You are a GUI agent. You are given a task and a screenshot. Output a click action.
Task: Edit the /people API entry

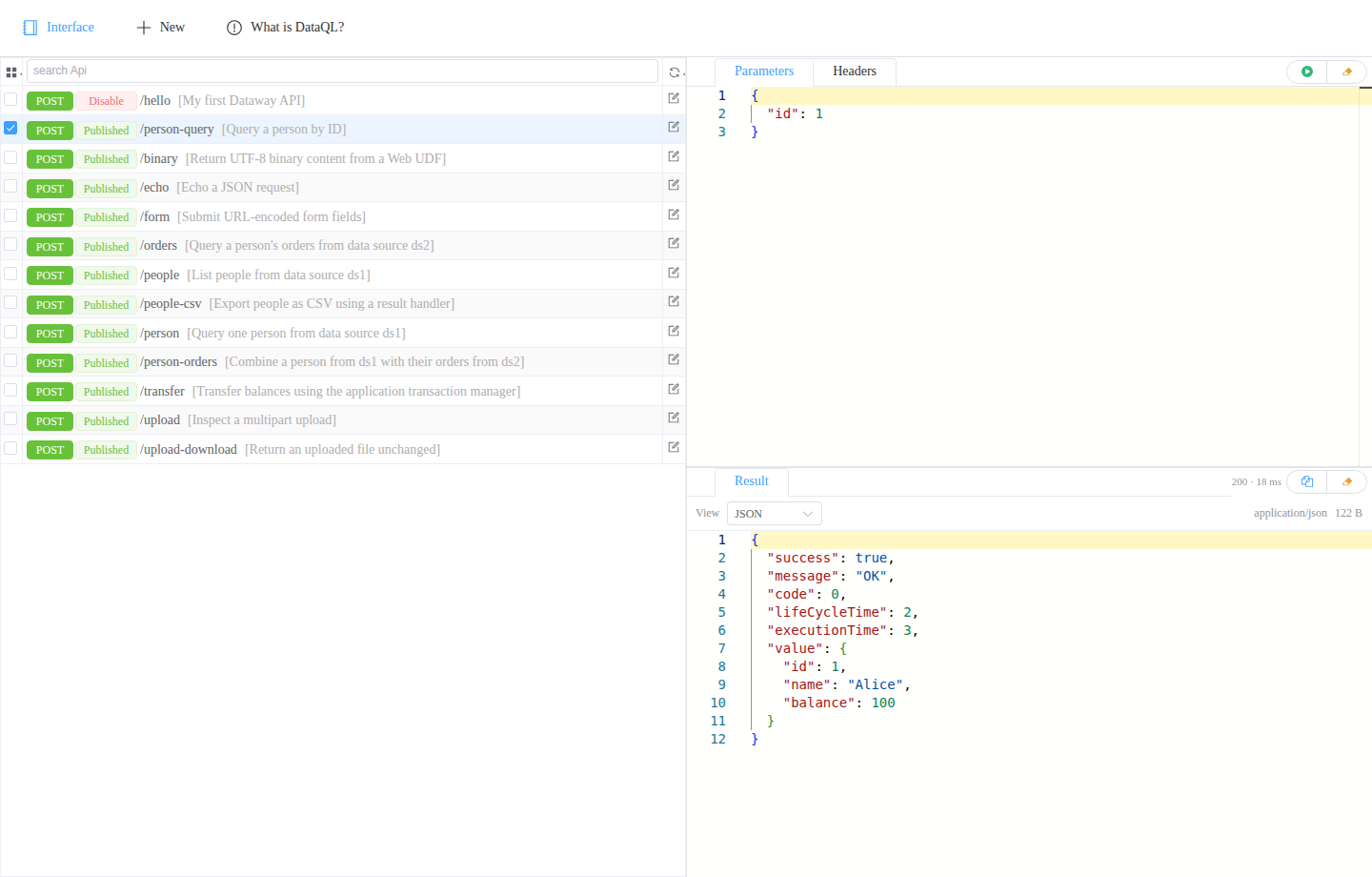674,273
